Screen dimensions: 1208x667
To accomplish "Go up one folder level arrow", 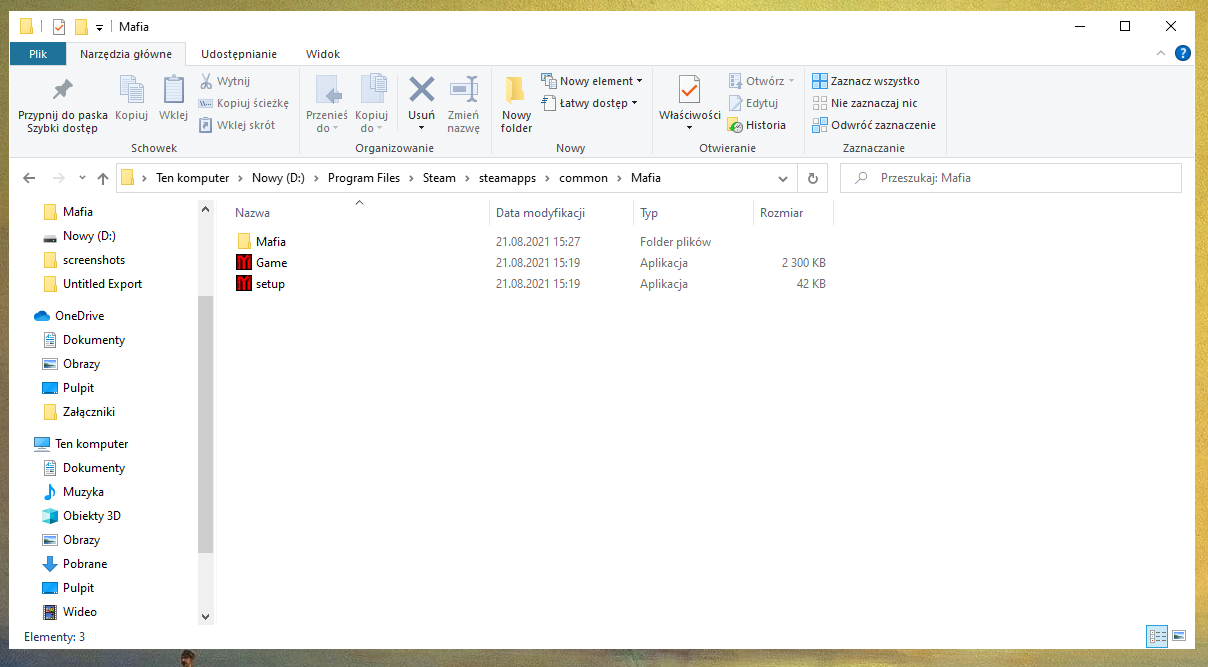I will click(103, 178).
